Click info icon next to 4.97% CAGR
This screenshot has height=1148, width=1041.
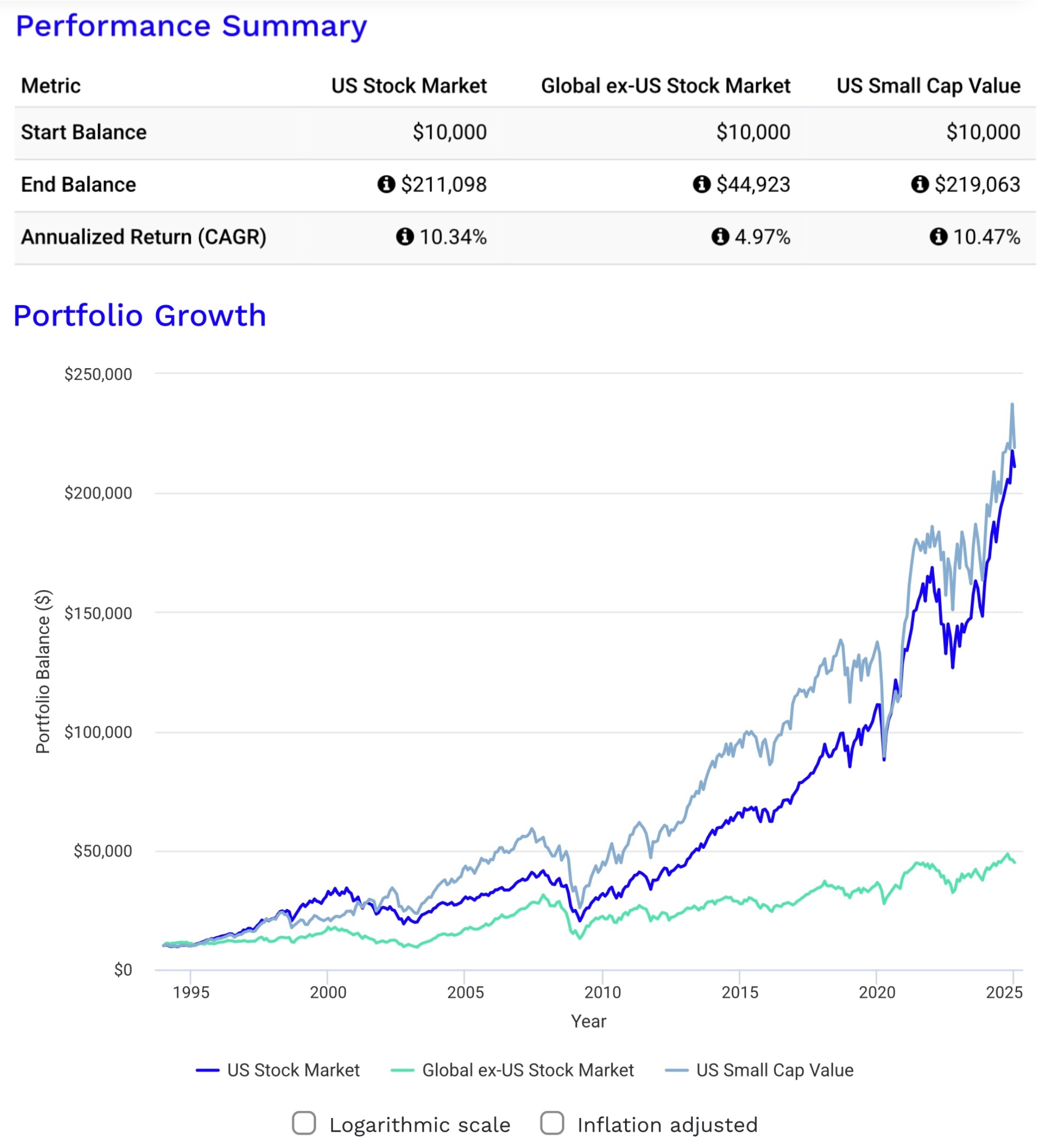720,236
